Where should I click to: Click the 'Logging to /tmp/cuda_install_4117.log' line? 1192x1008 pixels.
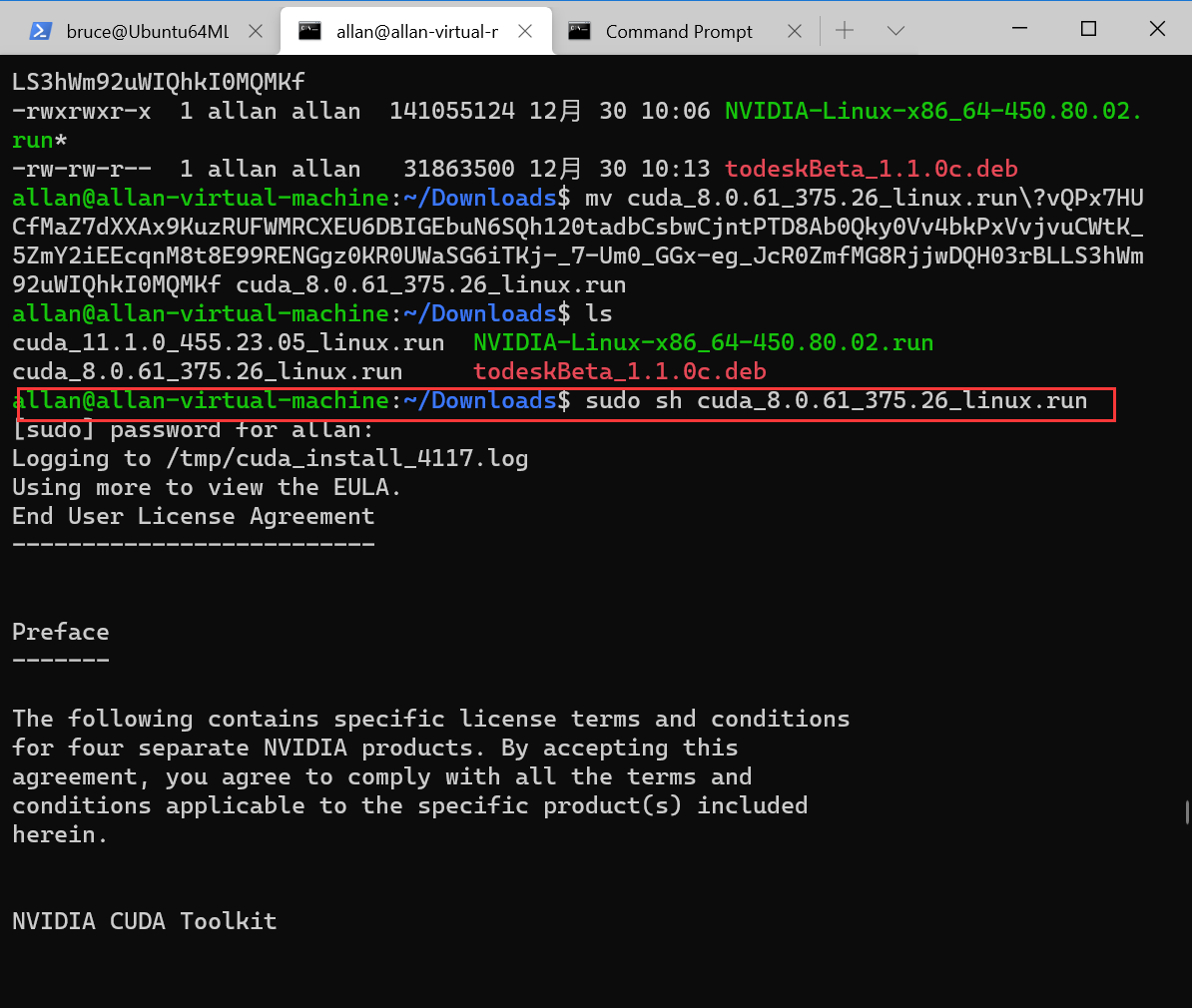click(270, 458)
